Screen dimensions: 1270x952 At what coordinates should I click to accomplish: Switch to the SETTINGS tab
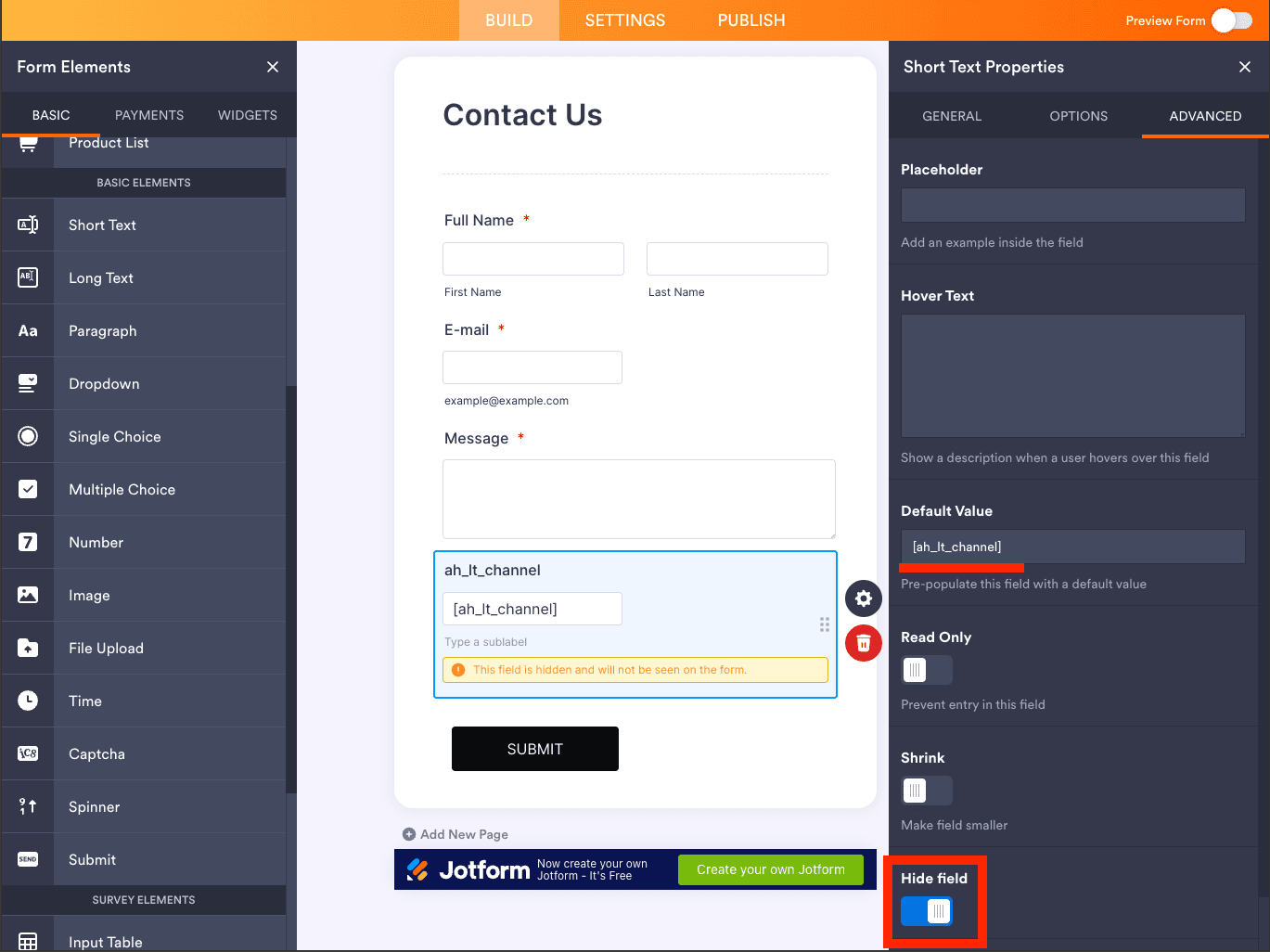[624, 20]
